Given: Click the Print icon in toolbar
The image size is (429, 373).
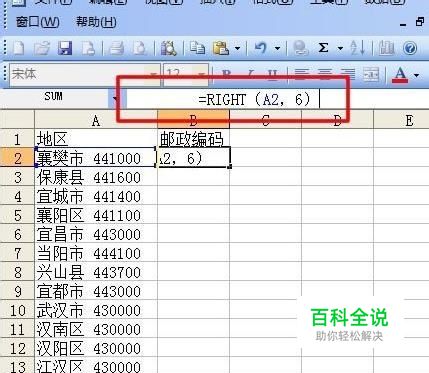Looking at the screenshot, I should (116, 48).
